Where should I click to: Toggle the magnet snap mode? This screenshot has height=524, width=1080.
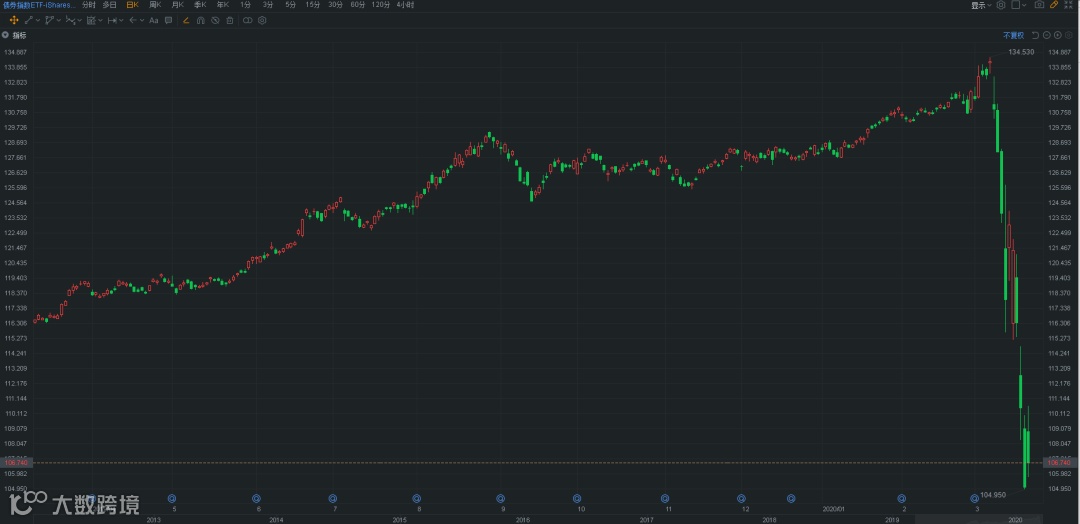pos(200,20)
